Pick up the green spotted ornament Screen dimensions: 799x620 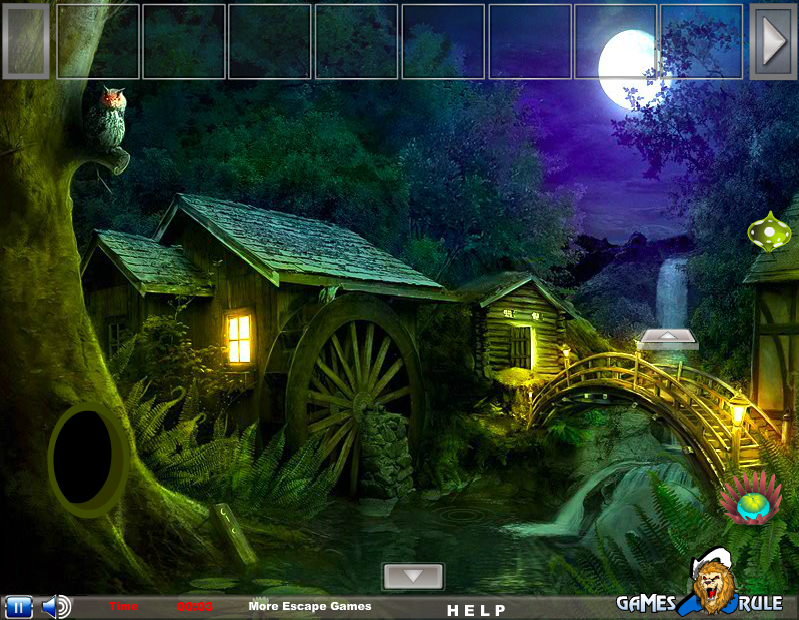(x=769, y=232)
